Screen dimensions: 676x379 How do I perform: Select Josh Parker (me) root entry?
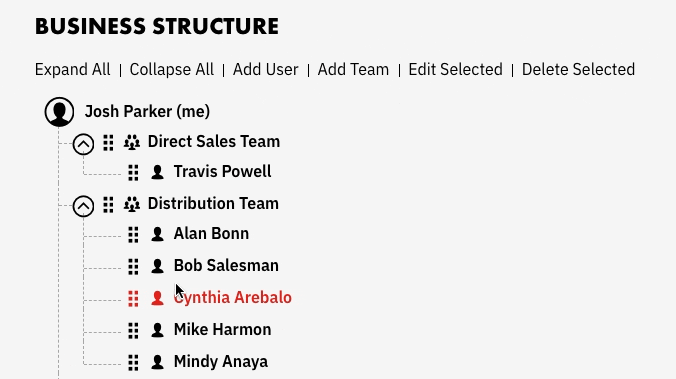pos(147,111)
